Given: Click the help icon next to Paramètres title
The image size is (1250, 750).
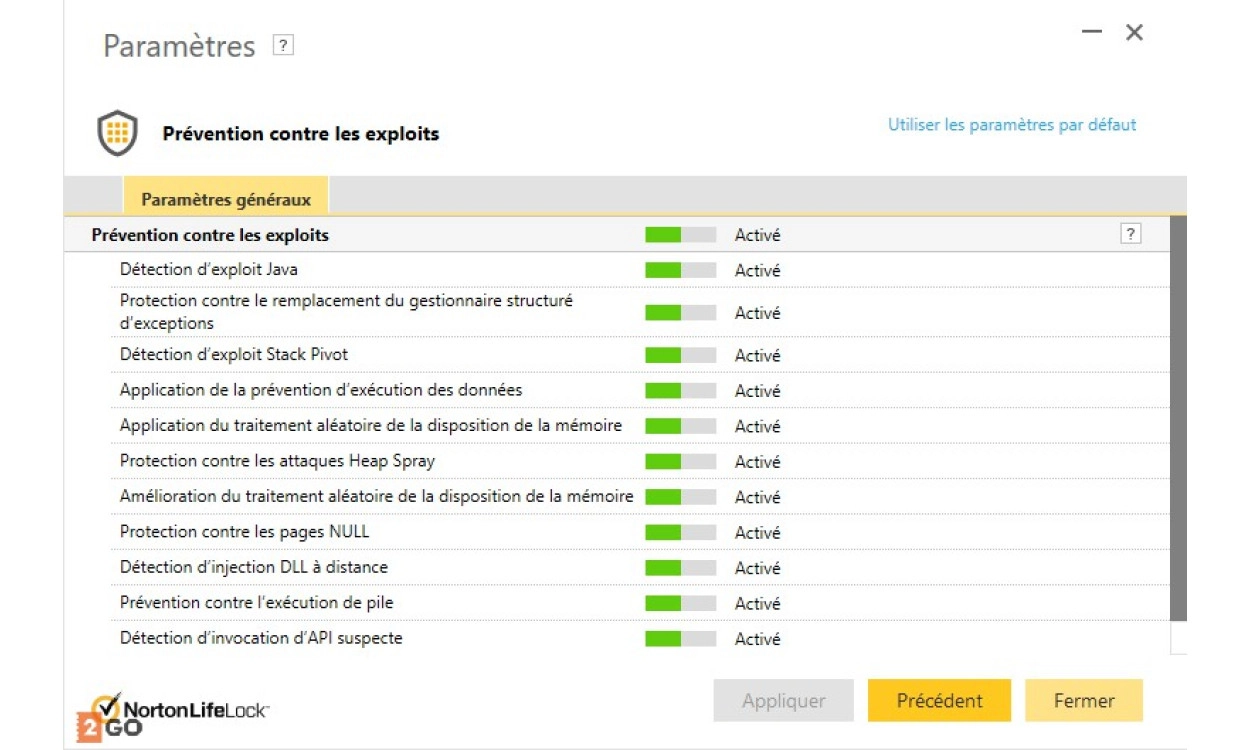Looking at the screenshot, I should (283, 45).
